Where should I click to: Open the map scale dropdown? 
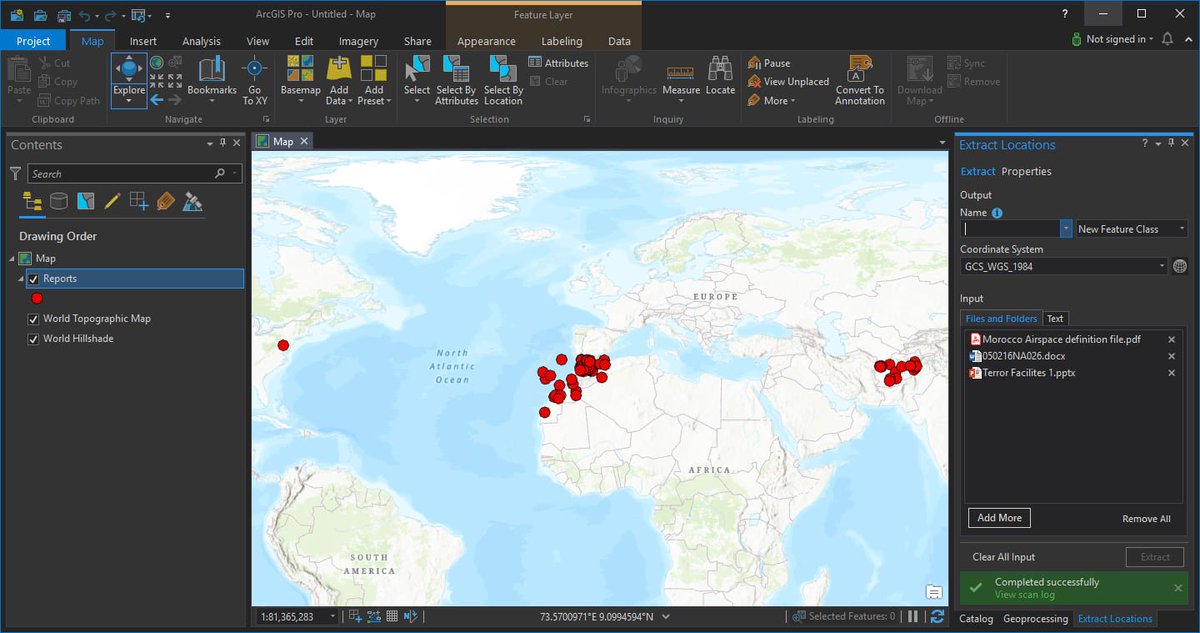pyautogui.click(x=333, y=617)
